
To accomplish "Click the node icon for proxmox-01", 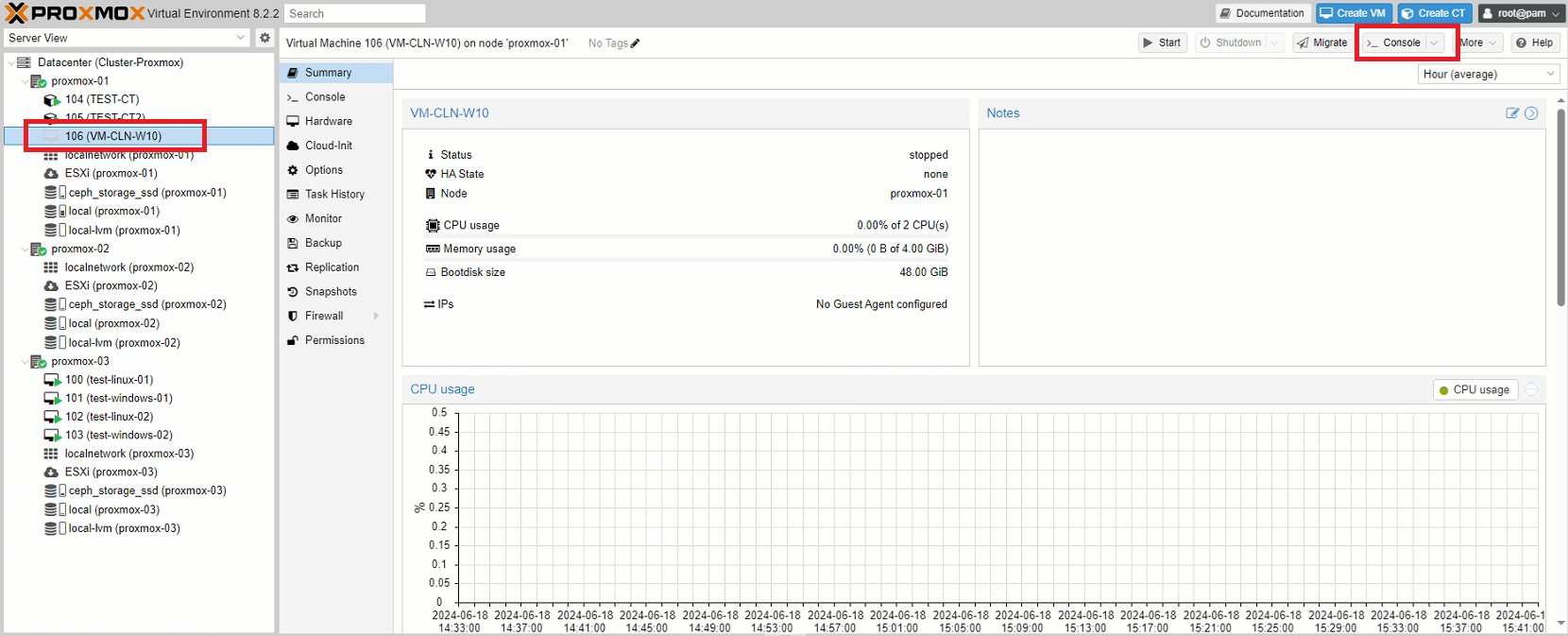I will 39,81.
